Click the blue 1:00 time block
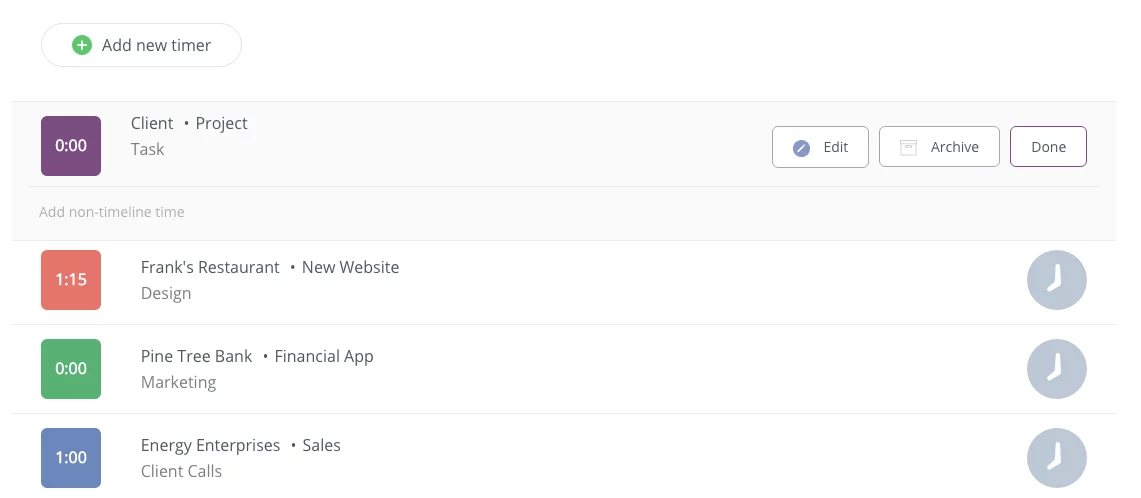 pos(71,458)
